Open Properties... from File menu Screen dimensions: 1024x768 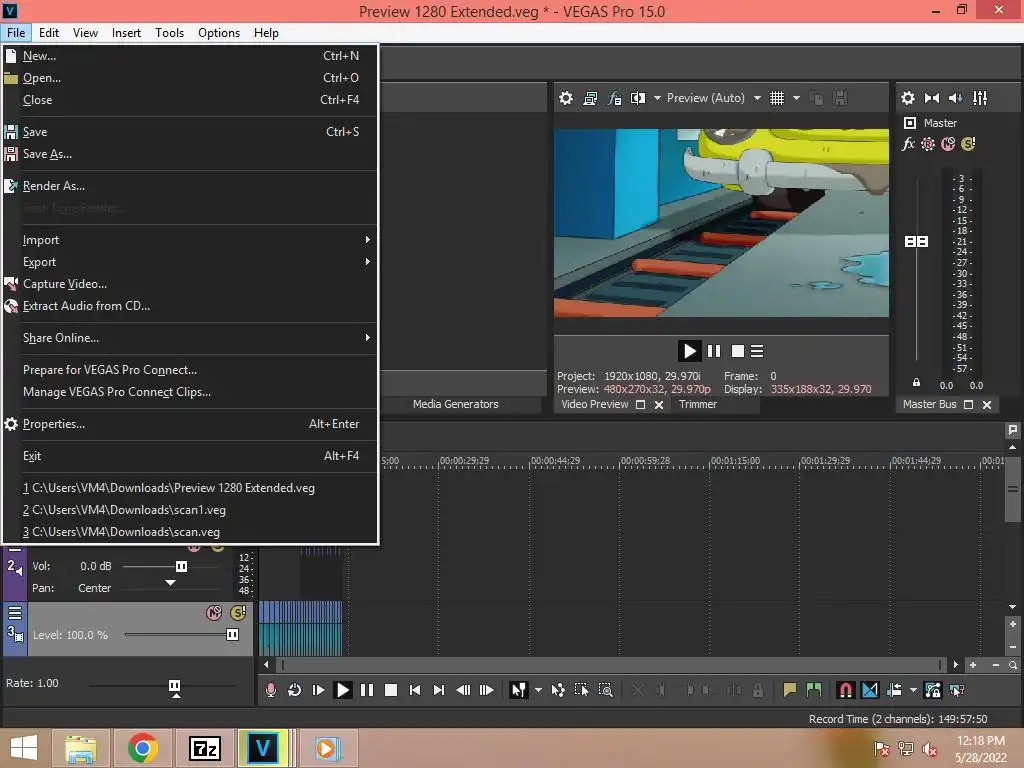189,424
